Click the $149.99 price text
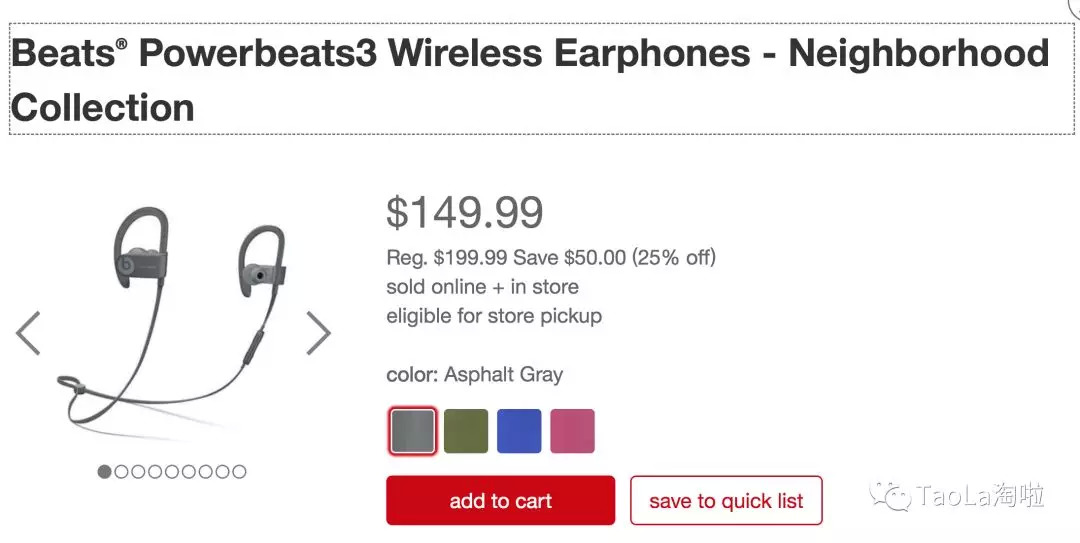 [x=465, y=212]
